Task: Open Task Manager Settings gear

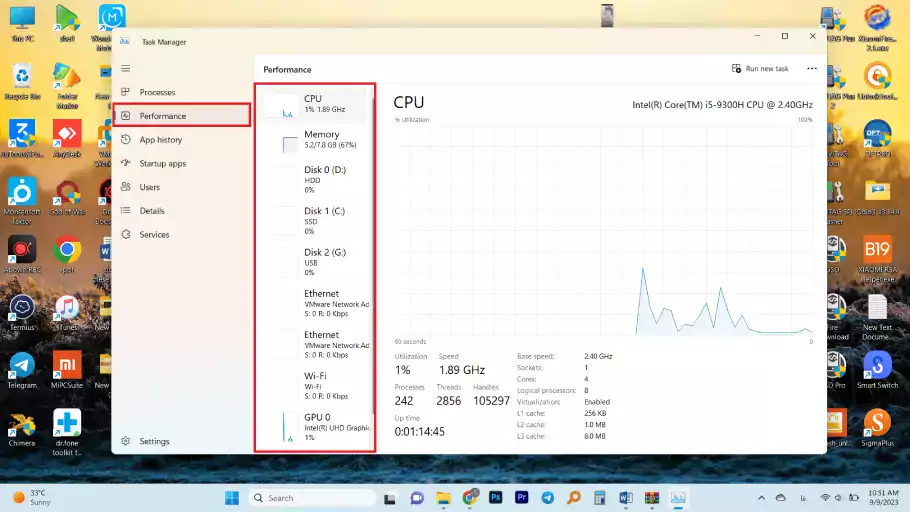Action: coord(126,441)
